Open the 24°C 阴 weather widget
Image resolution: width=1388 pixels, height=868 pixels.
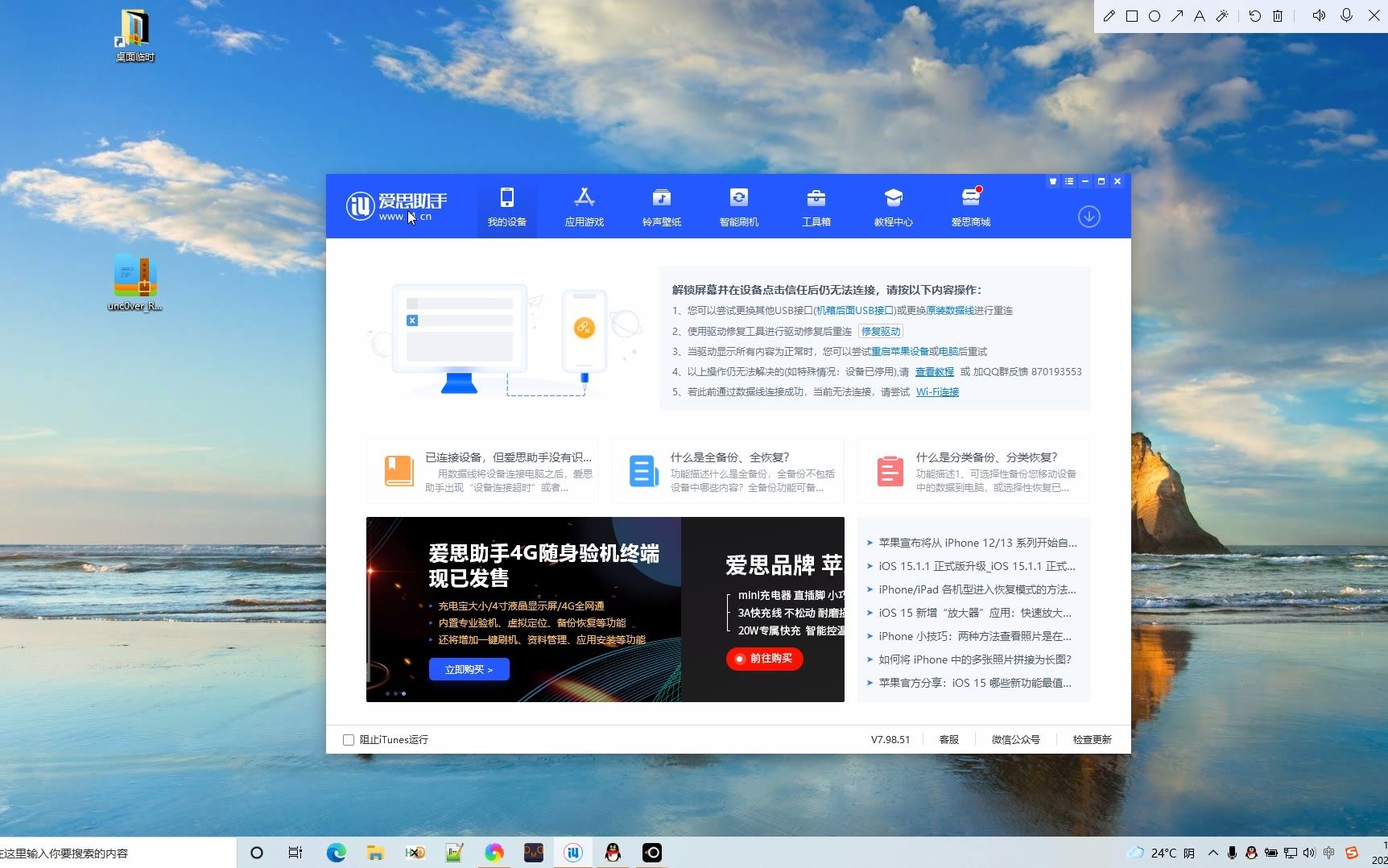(1162, 853)
